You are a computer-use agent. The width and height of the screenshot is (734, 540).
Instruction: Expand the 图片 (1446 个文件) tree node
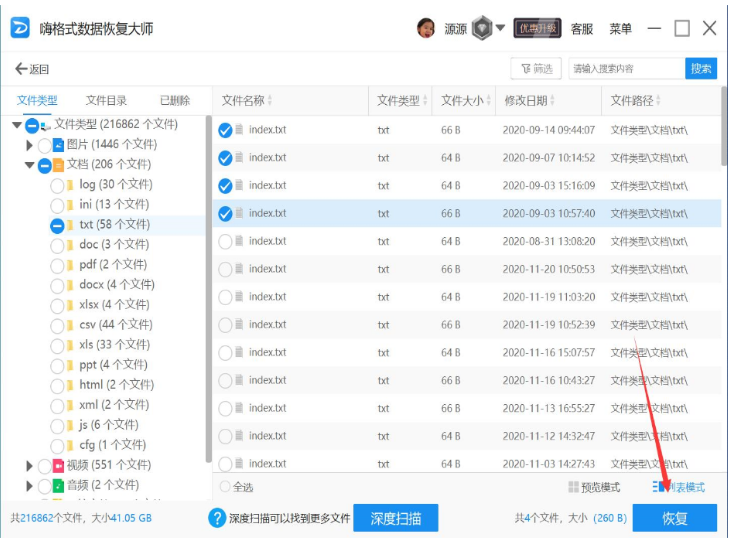point(29,145)
